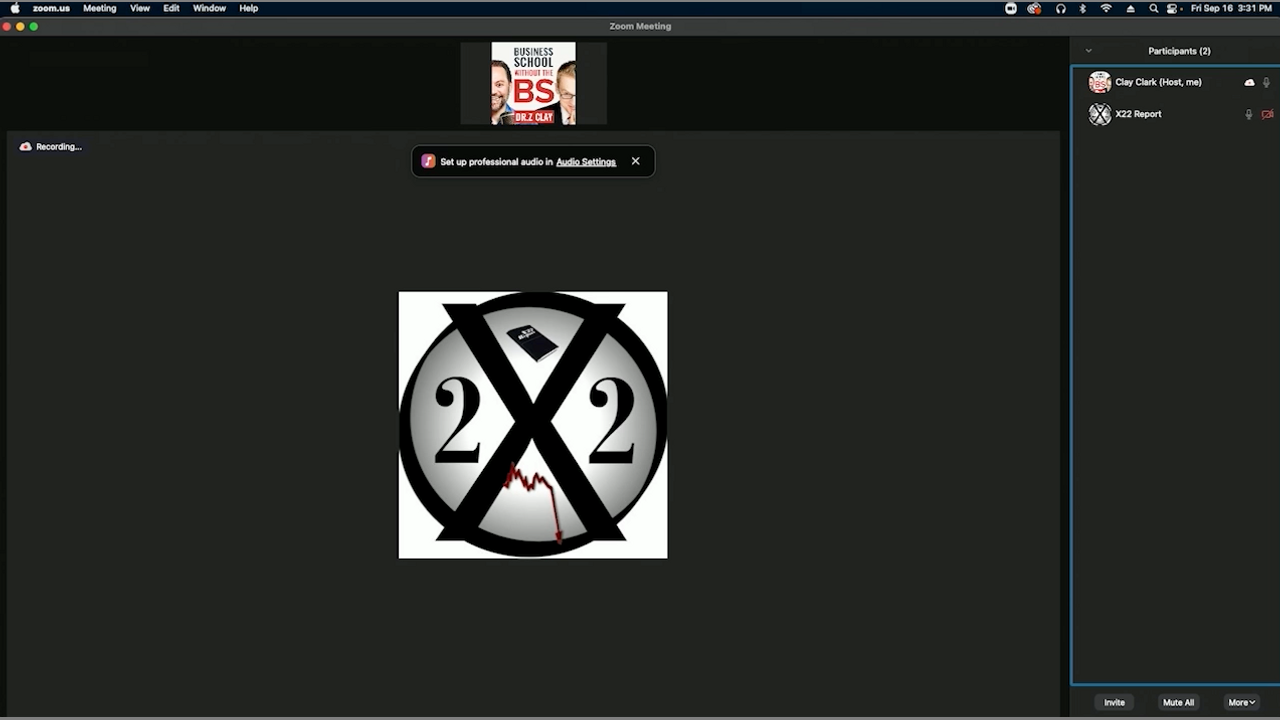Open Spotlight search magnifier icon
Screen dimensions: 1280x720
tap(1153, 8)
